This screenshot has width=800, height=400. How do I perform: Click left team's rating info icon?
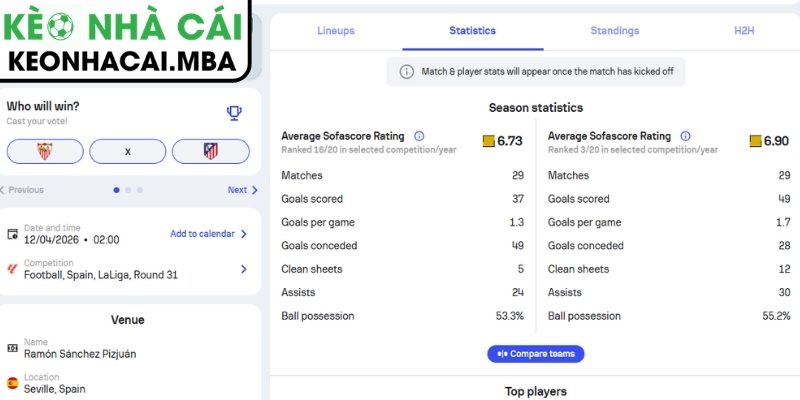419,136
